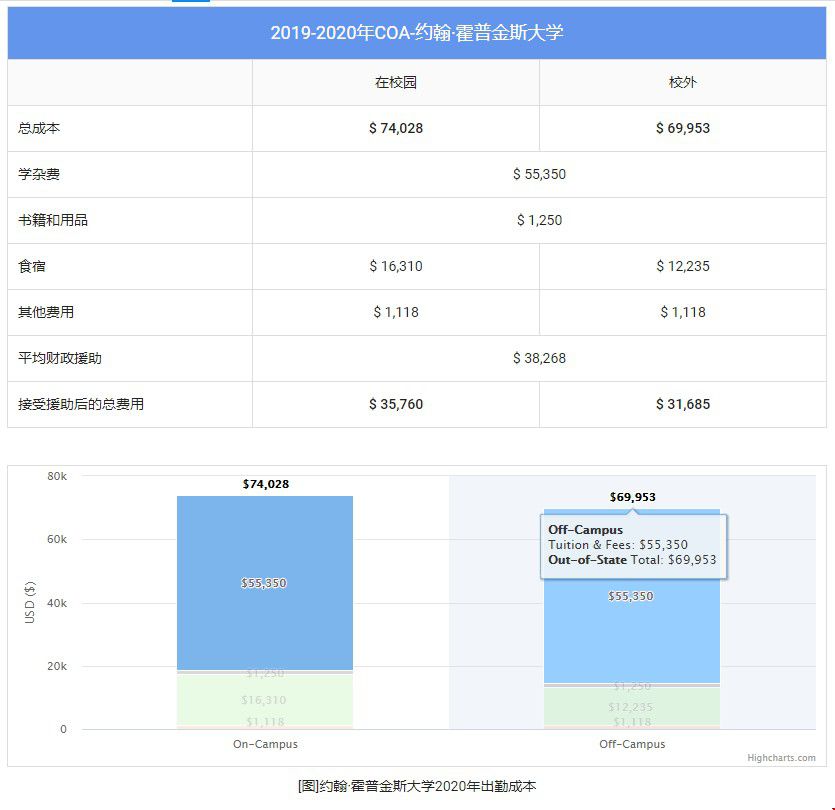Click the '$74,028' total label above On-Campus bar
Viewport: 835px width, 810px height.
266,484
